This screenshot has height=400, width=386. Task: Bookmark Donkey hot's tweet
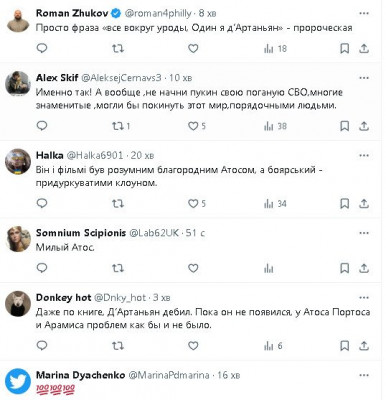(345, 346)
